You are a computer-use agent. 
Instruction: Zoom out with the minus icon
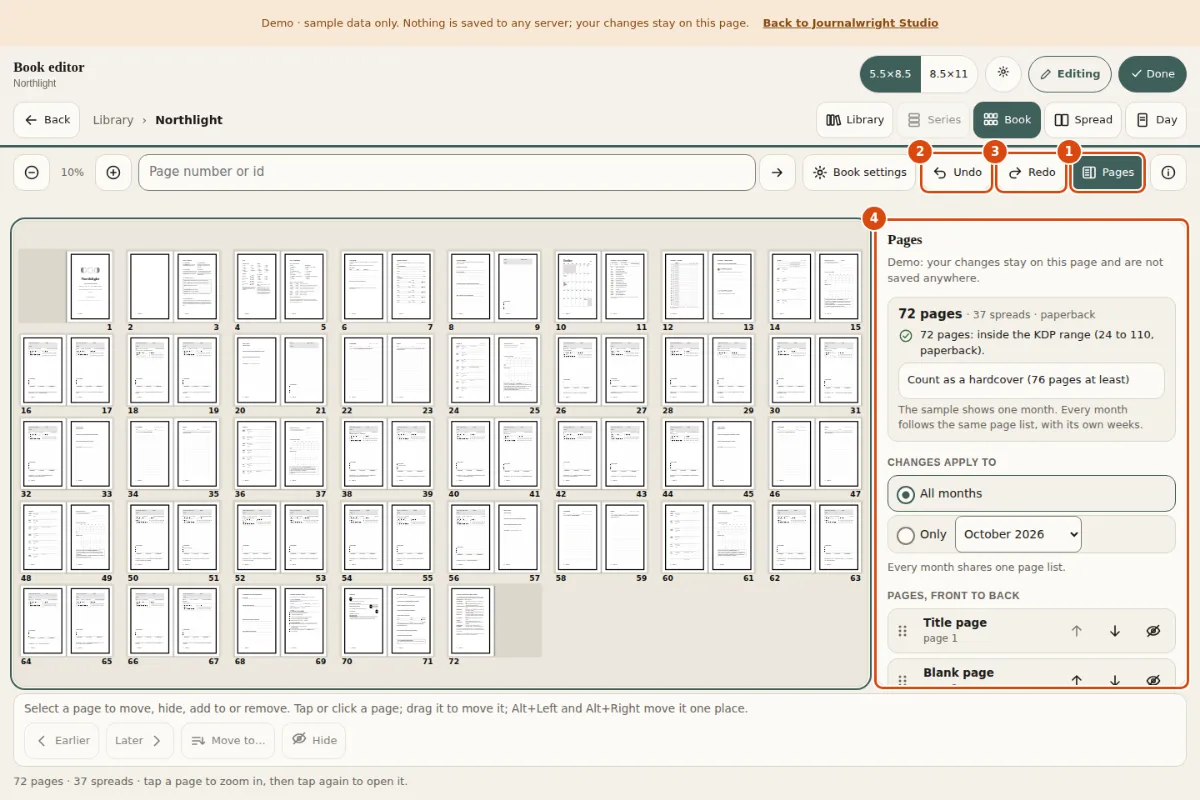point(31,172)
